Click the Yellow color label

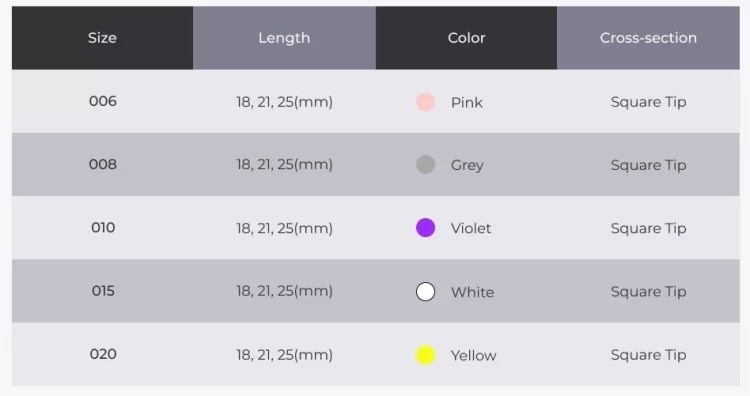pyautogui.click(x=474, y=355)
